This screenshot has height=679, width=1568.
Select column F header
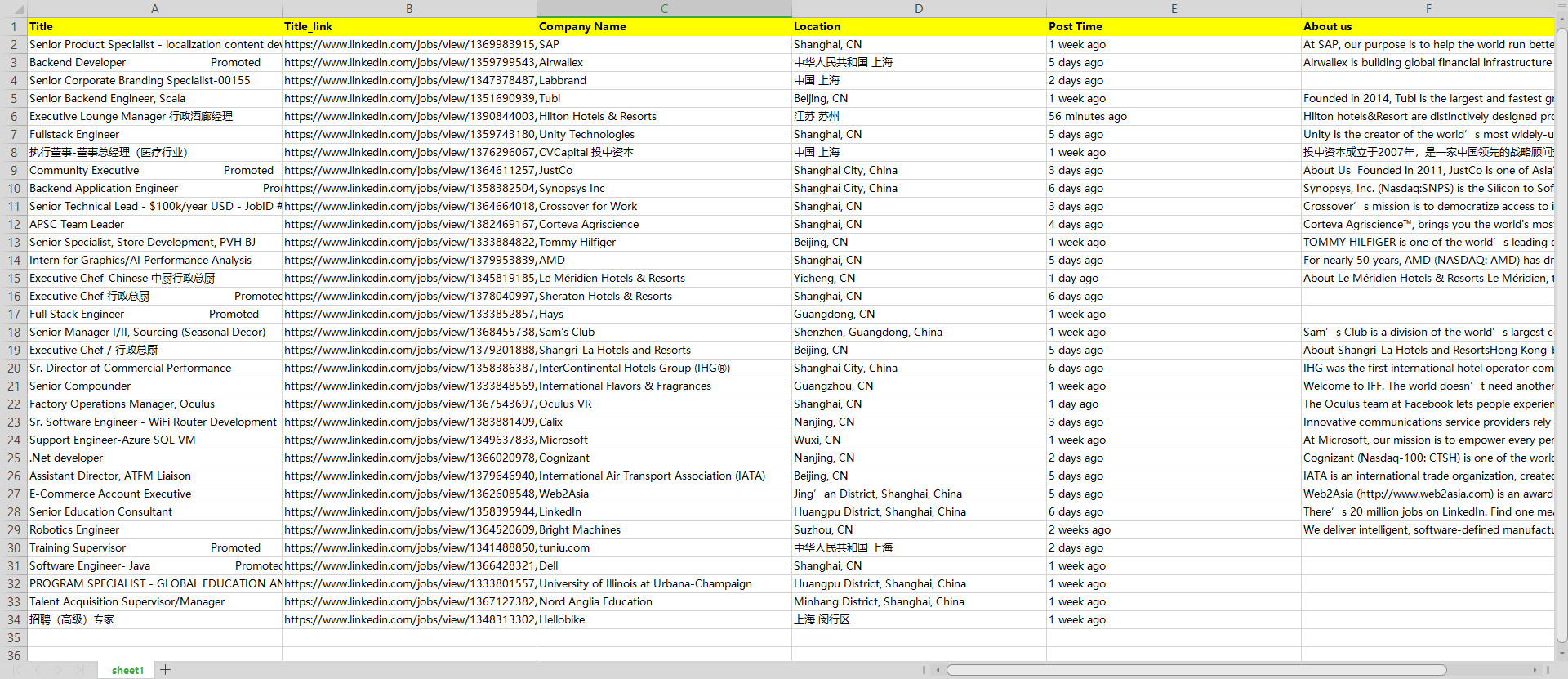click(x=1428, y=9)
